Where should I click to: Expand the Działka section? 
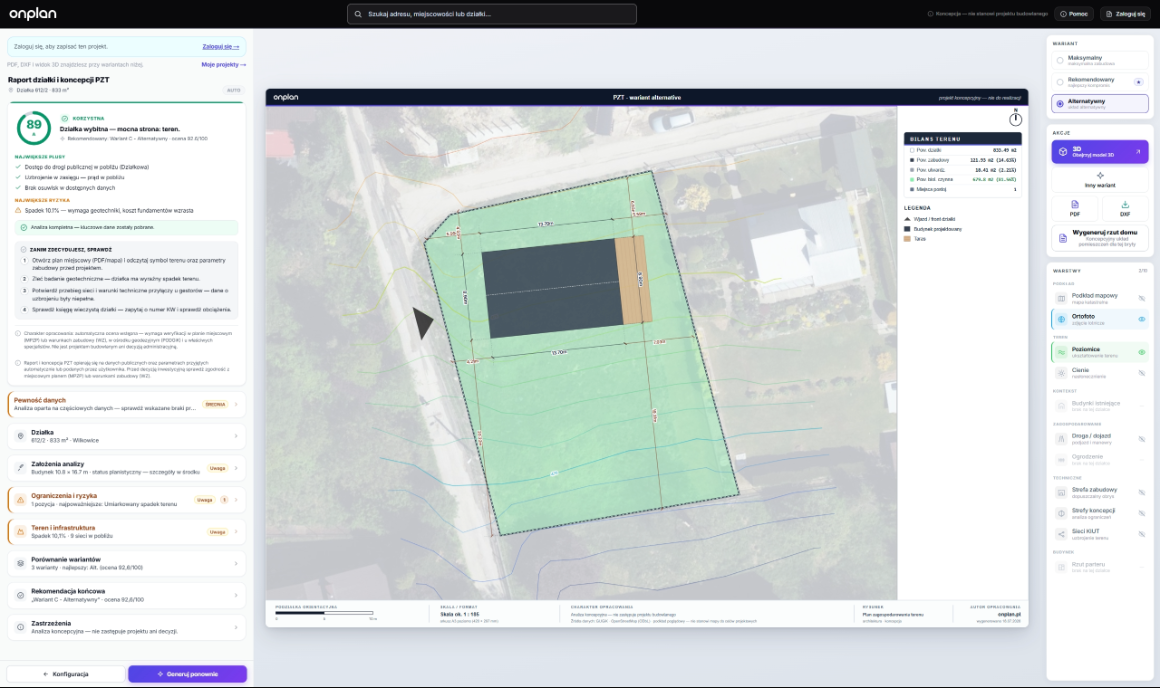coord(127,436)
